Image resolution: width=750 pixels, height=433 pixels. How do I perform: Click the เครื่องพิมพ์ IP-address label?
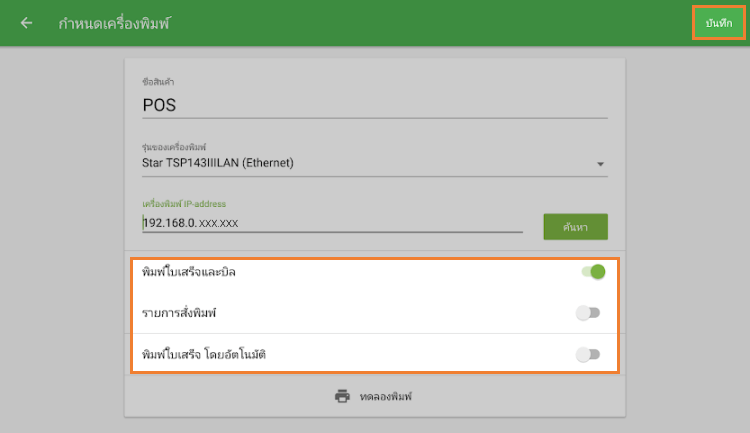[x=184, y=204]
